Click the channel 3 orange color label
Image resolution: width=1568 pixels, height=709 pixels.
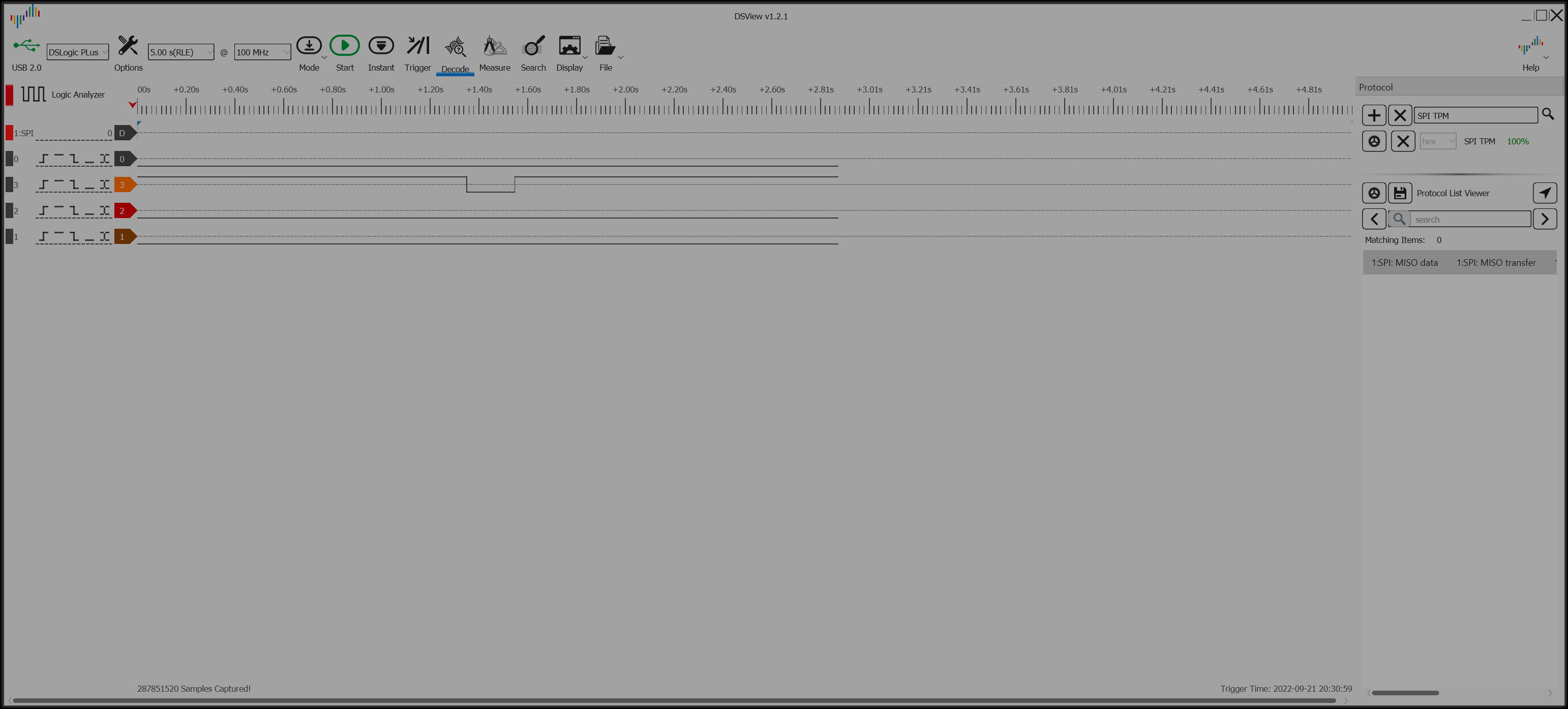[x=124, y=185]
